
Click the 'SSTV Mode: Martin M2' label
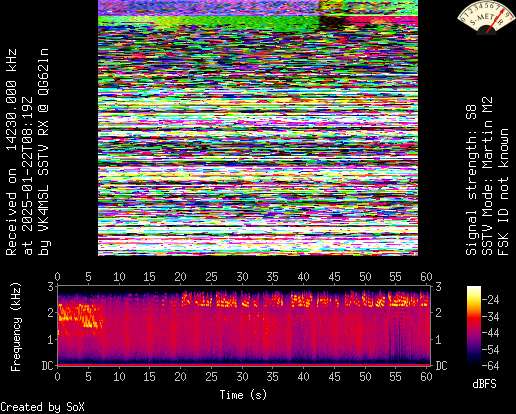pos(487,176)
